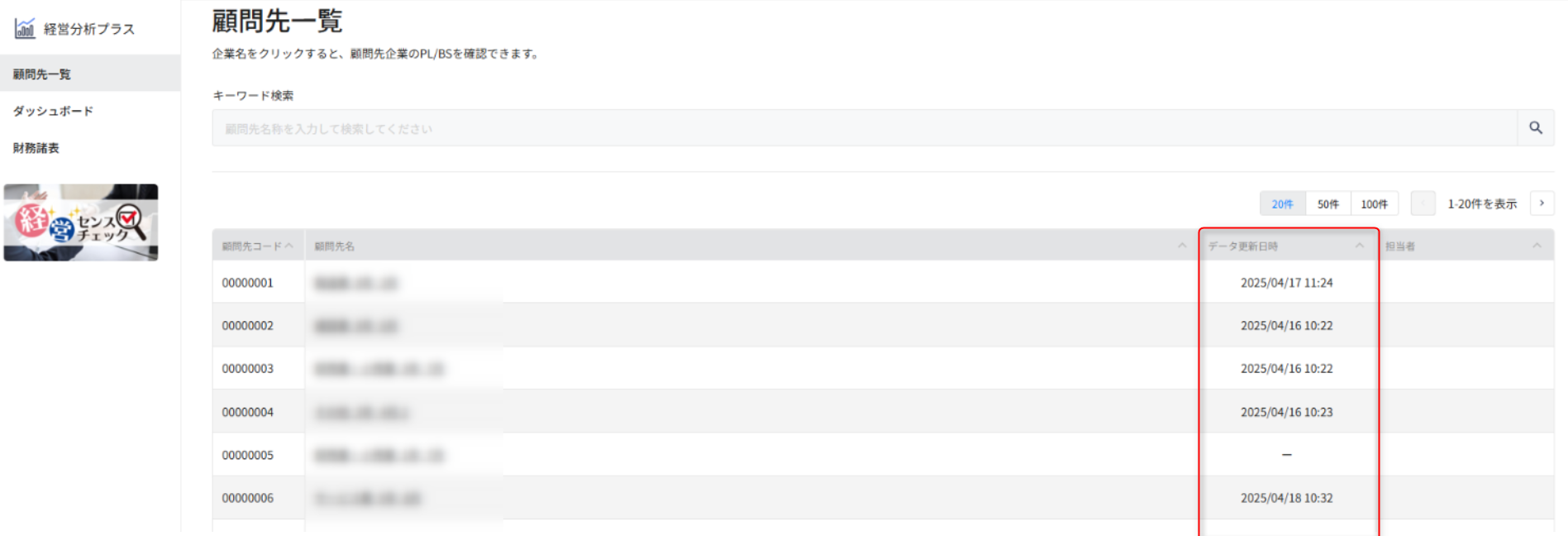Focus the keyword search input field
This screenshot has height=536, width=1568.
pos(865,128)
